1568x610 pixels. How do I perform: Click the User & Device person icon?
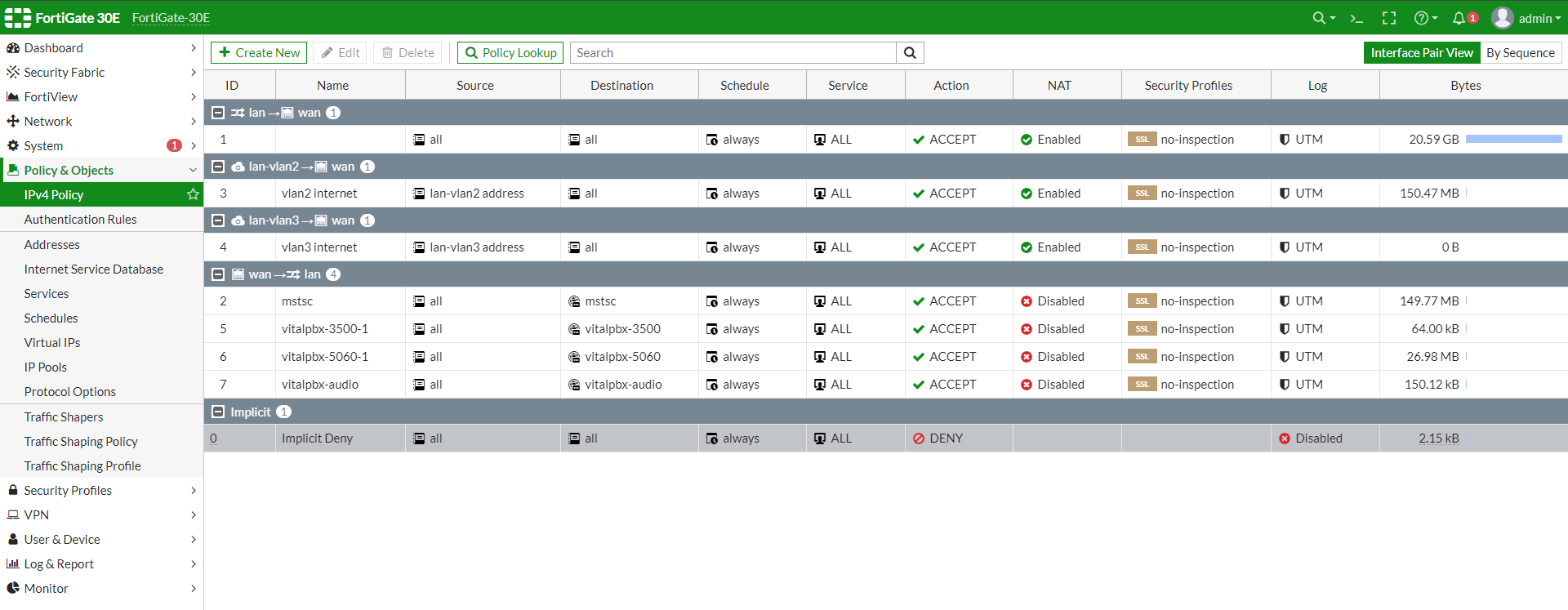pos(13,540)
